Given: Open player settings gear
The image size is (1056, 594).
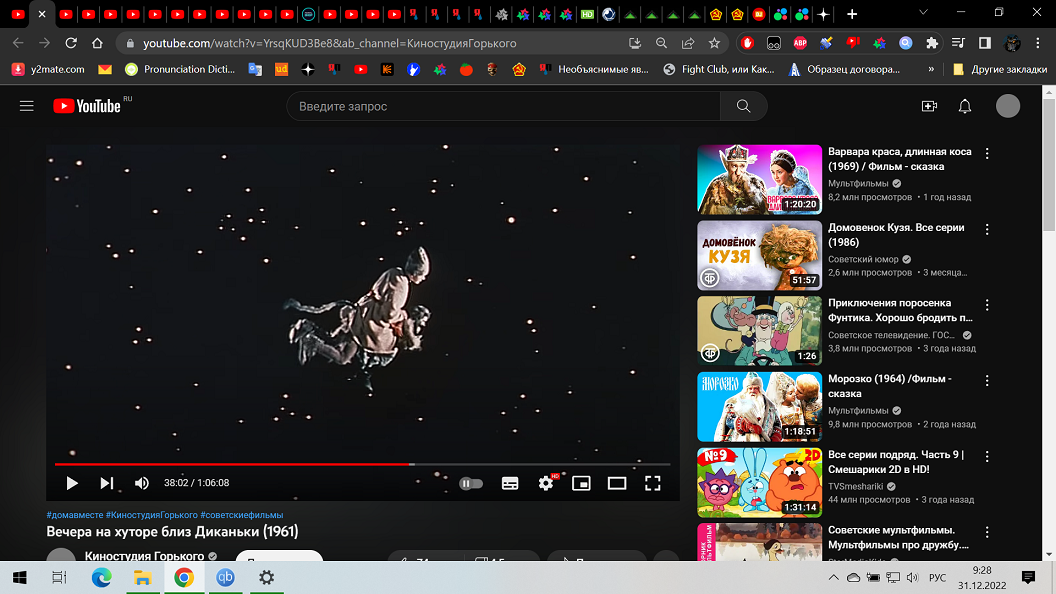Looking at the screenshot, I should pyautogui.click(x=546, y=483).
